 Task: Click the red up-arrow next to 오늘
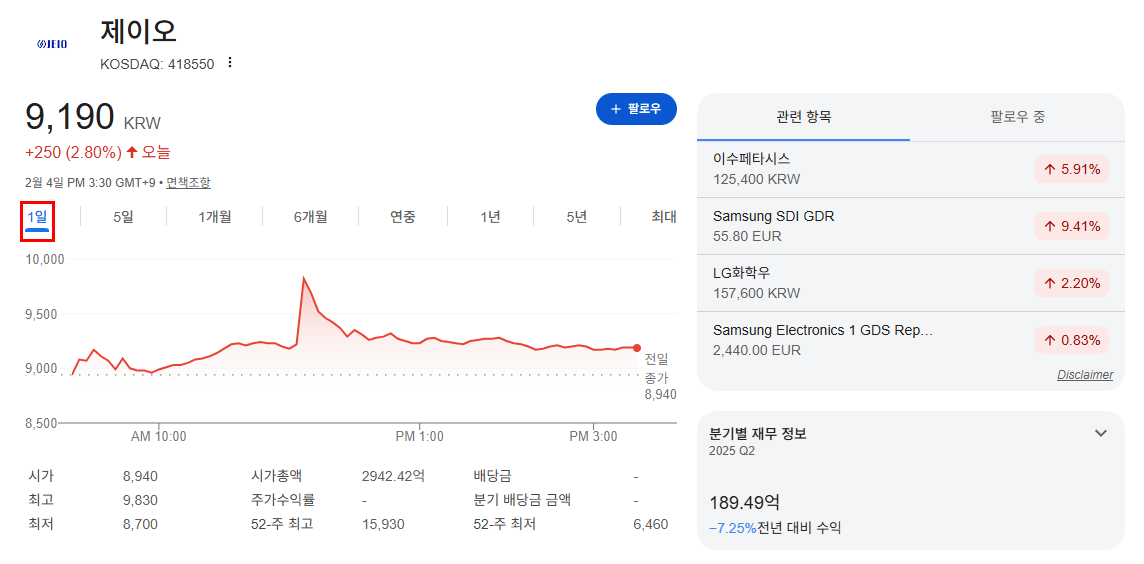pyautogui.click(x=132, y=152)
